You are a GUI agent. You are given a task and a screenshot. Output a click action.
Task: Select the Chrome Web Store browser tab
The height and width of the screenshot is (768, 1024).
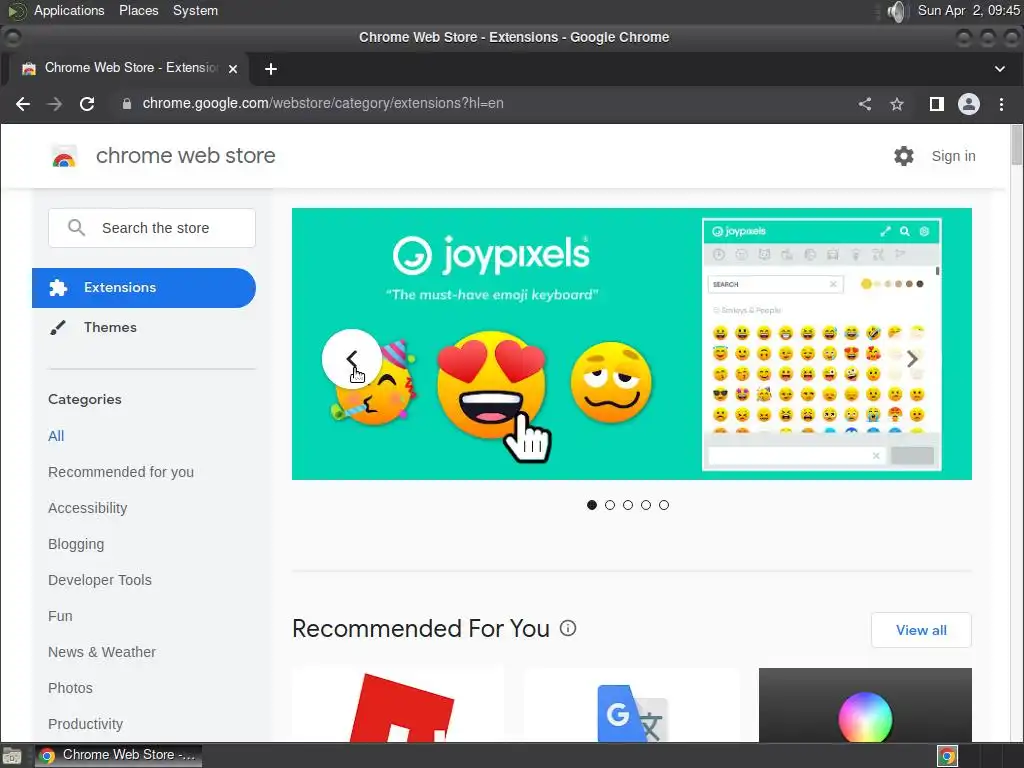(128, 68)
